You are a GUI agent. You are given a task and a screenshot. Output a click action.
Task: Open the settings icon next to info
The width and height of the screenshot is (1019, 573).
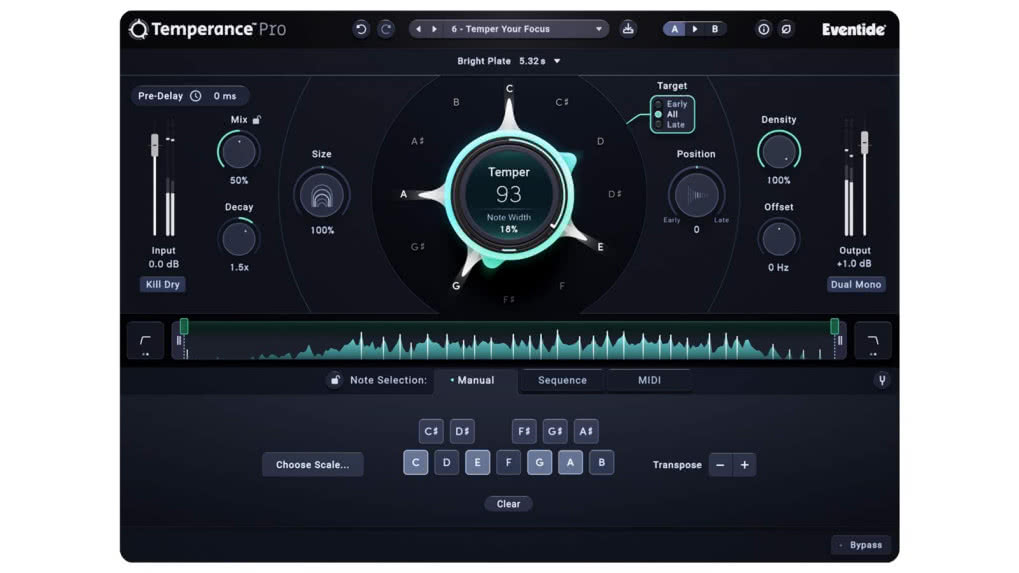786,29
